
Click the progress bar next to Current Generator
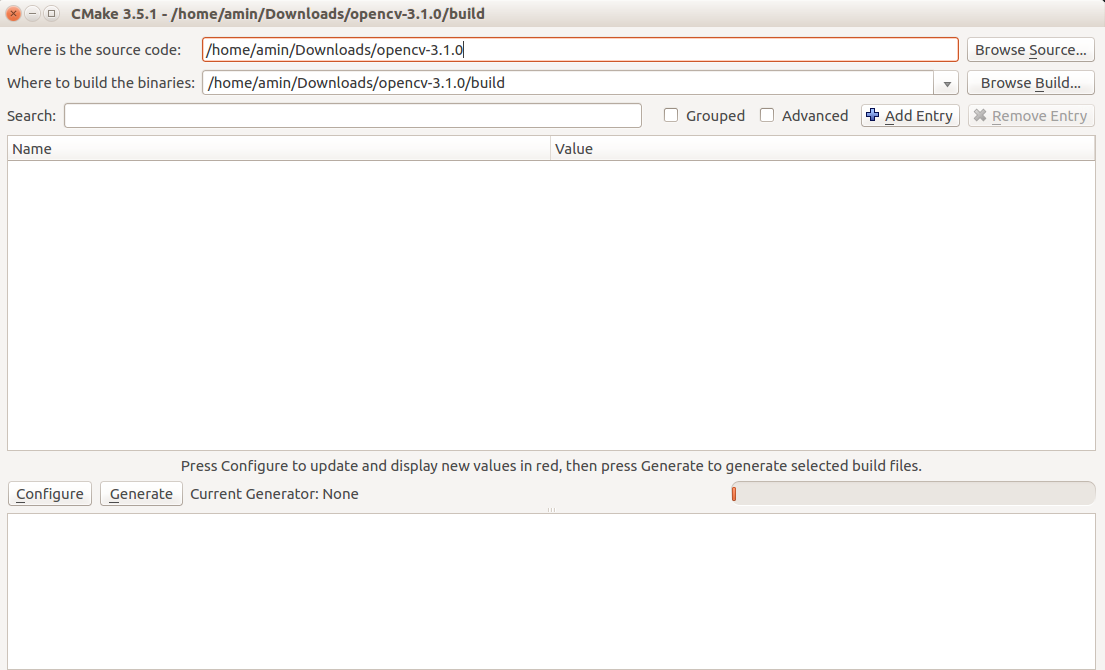coord(913,494)
